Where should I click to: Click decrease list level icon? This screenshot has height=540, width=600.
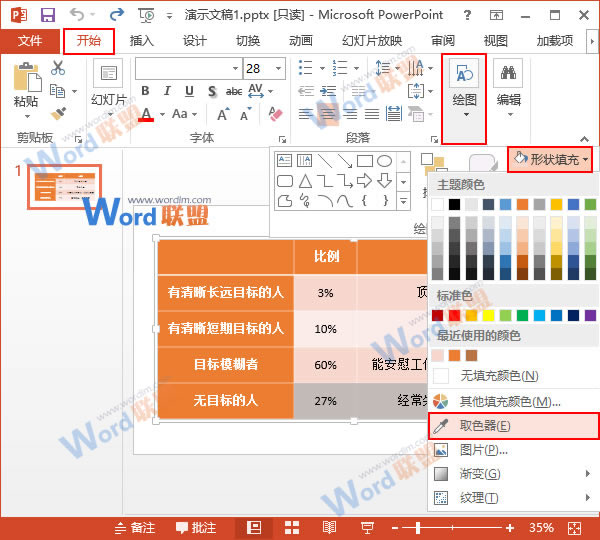[306, 91]
